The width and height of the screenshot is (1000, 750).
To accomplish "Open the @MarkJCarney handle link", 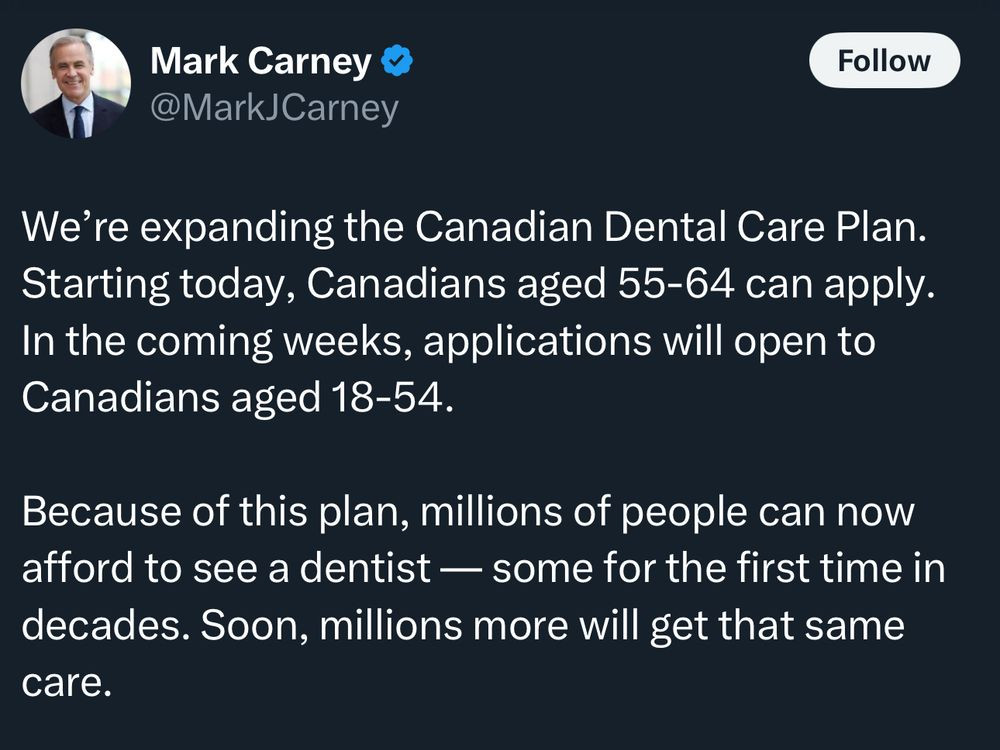I will pos(274,108).
